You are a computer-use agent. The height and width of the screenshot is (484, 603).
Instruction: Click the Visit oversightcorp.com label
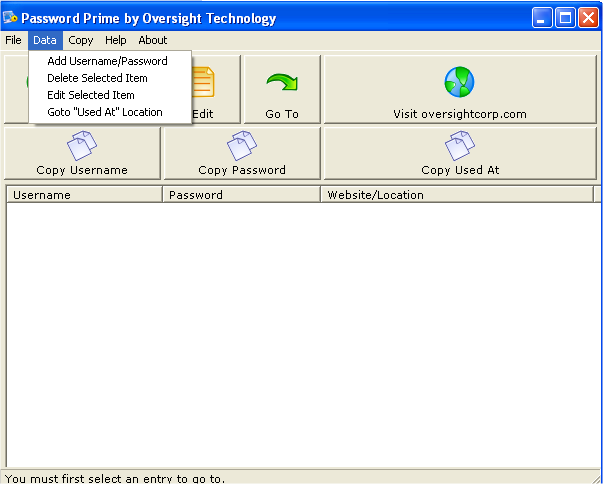pyautogui.click(x=460, y=114)
